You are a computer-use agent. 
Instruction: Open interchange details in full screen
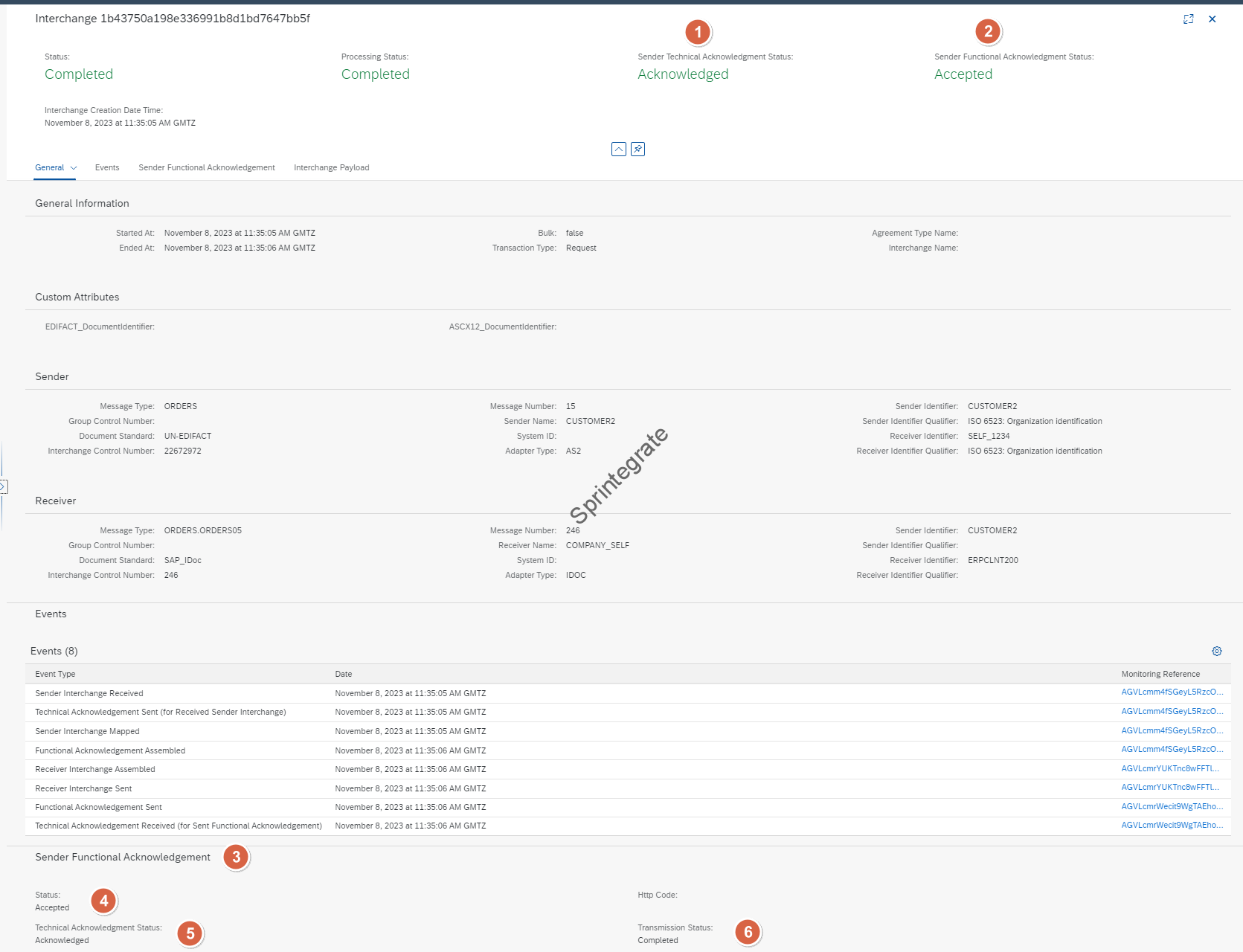point(1188,19)
